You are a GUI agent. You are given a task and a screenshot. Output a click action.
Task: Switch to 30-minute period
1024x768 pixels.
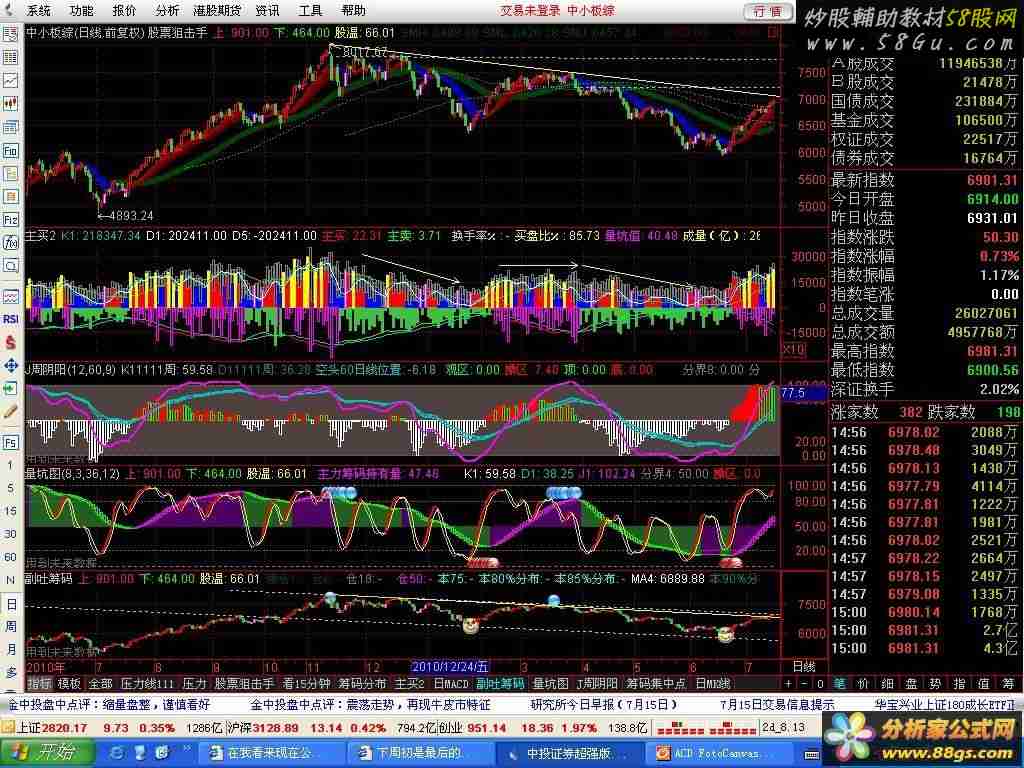click(10, 534)
